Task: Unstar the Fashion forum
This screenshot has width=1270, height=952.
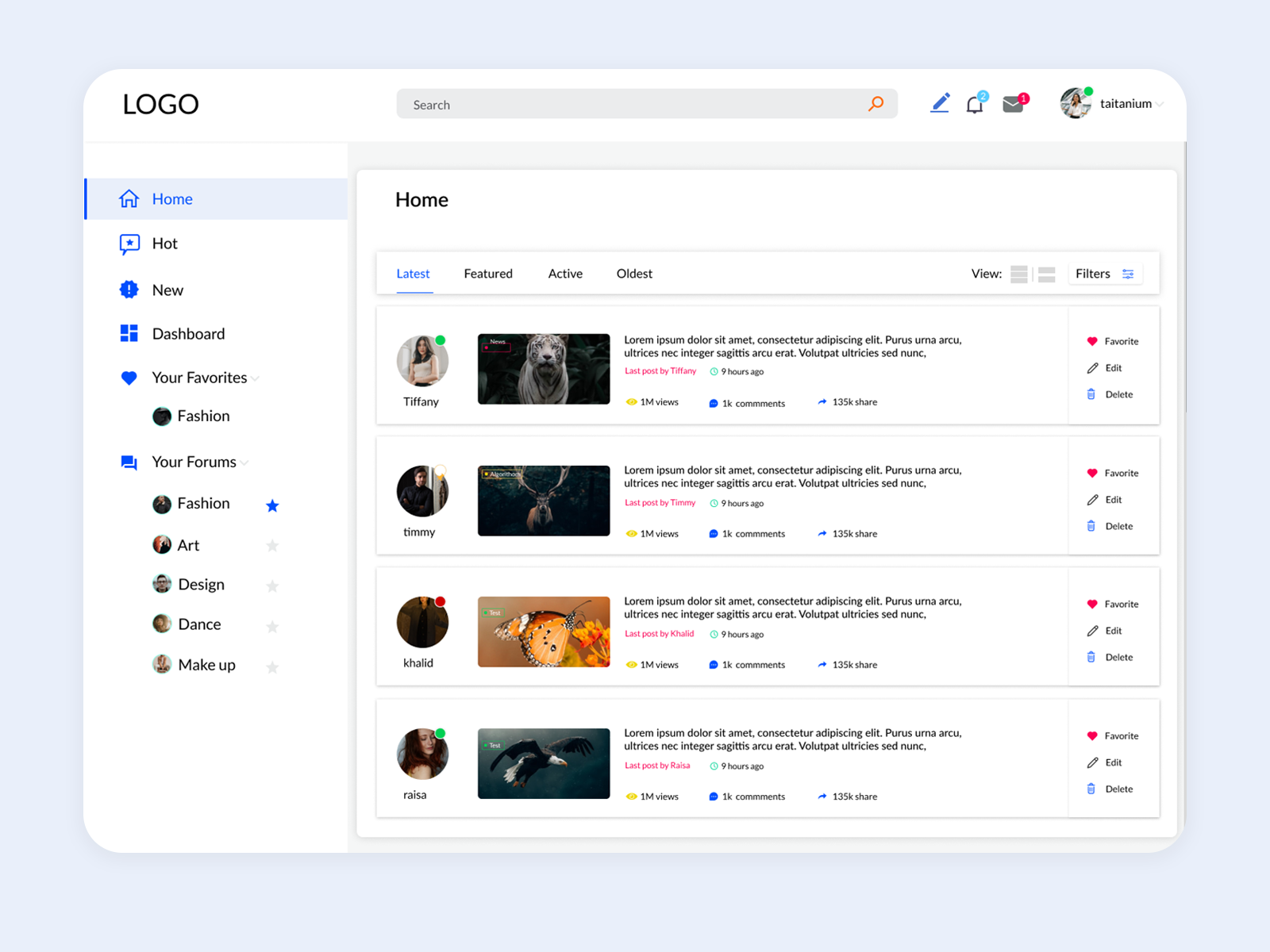Action: point(272,505)
